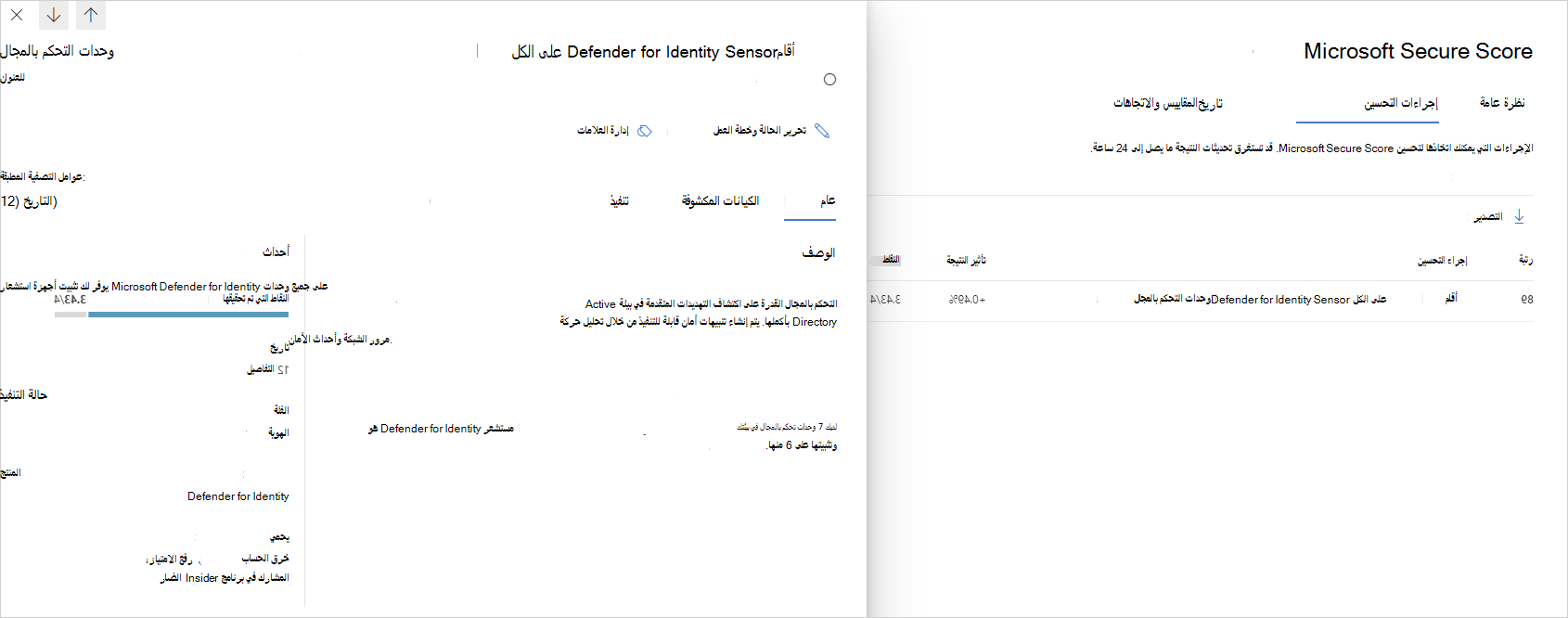The width and height of the screenshot is (1568, 618).
Task: Select the radio circle under the panel title
Action: tap(829, 80)
